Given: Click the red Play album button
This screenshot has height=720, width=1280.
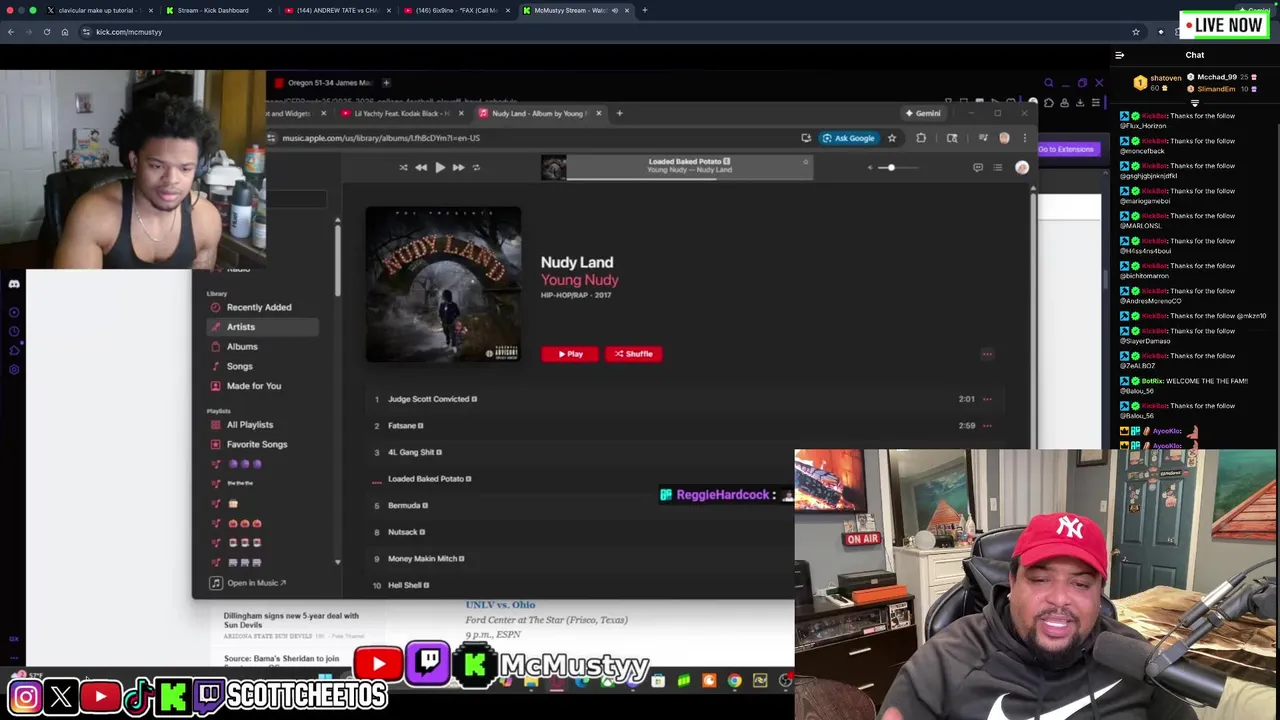Looking at the screenshot, I should (570, 353).
